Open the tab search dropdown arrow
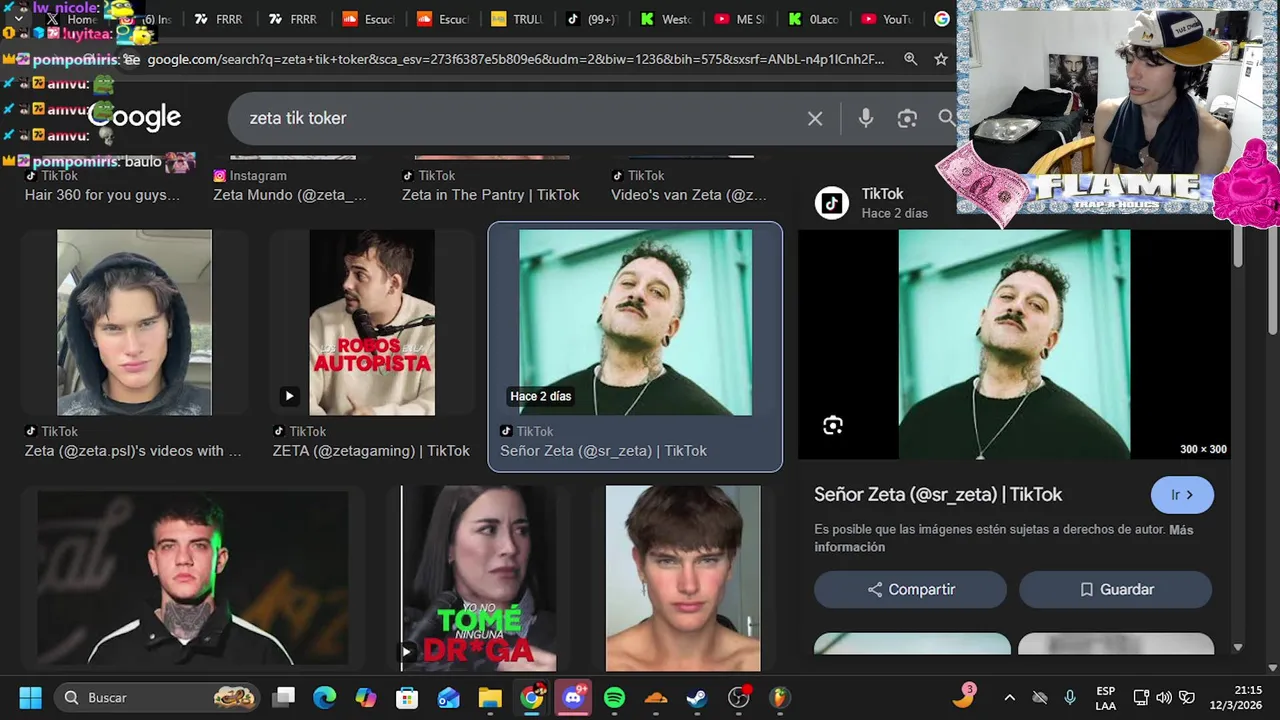This screenshot has height=720, width=1280. click(18, 19)
